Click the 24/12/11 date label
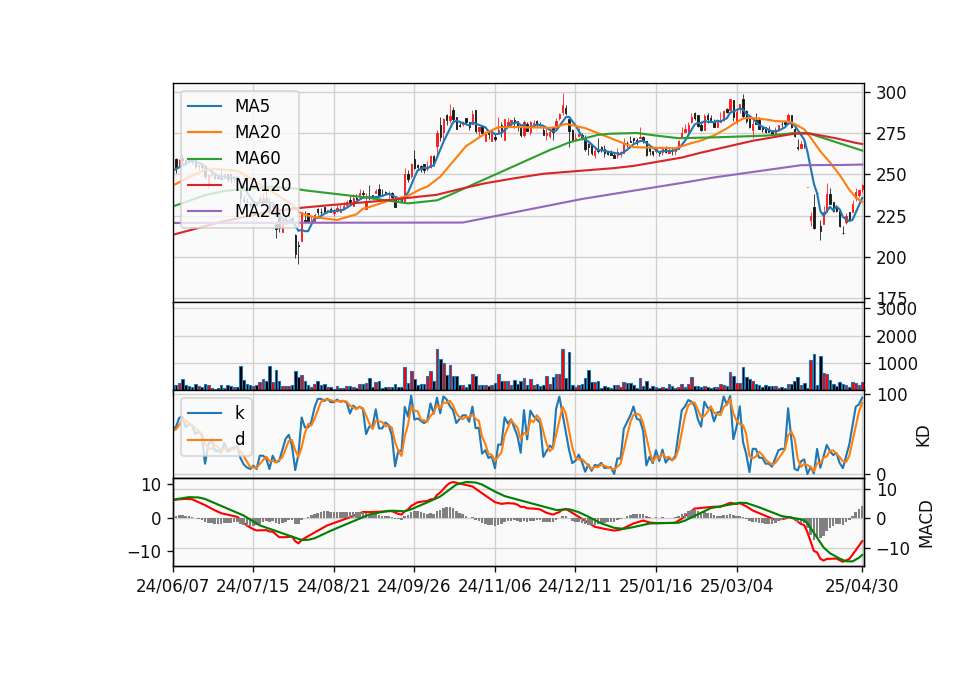 pyautogui.click(x=574, y=586)
